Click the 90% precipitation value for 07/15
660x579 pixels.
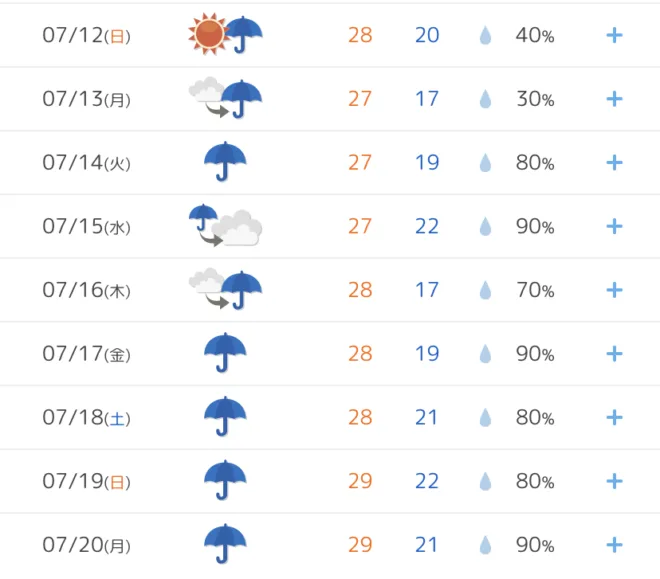tap(535, 226)
